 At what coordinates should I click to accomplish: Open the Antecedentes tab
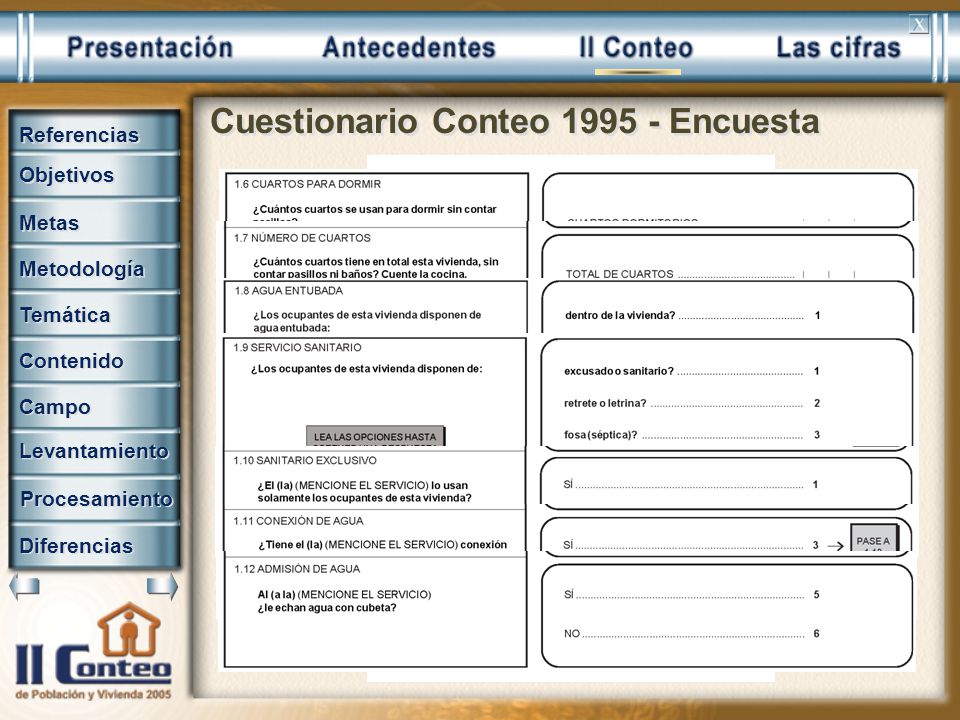(x=408, y=48)
